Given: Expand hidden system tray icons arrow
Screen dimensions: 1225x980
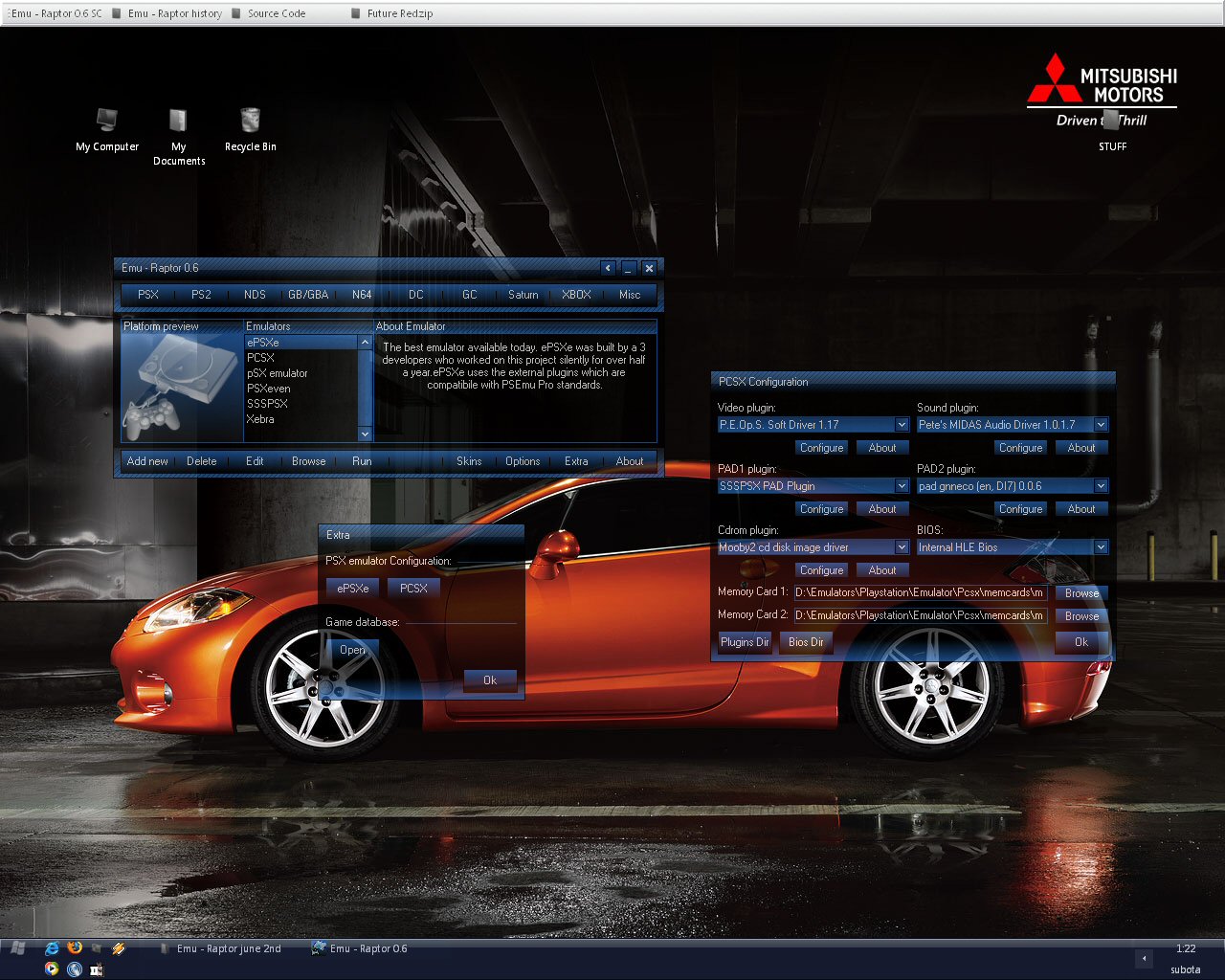Looking at the screenshot, I should (x=1144, y=958).
